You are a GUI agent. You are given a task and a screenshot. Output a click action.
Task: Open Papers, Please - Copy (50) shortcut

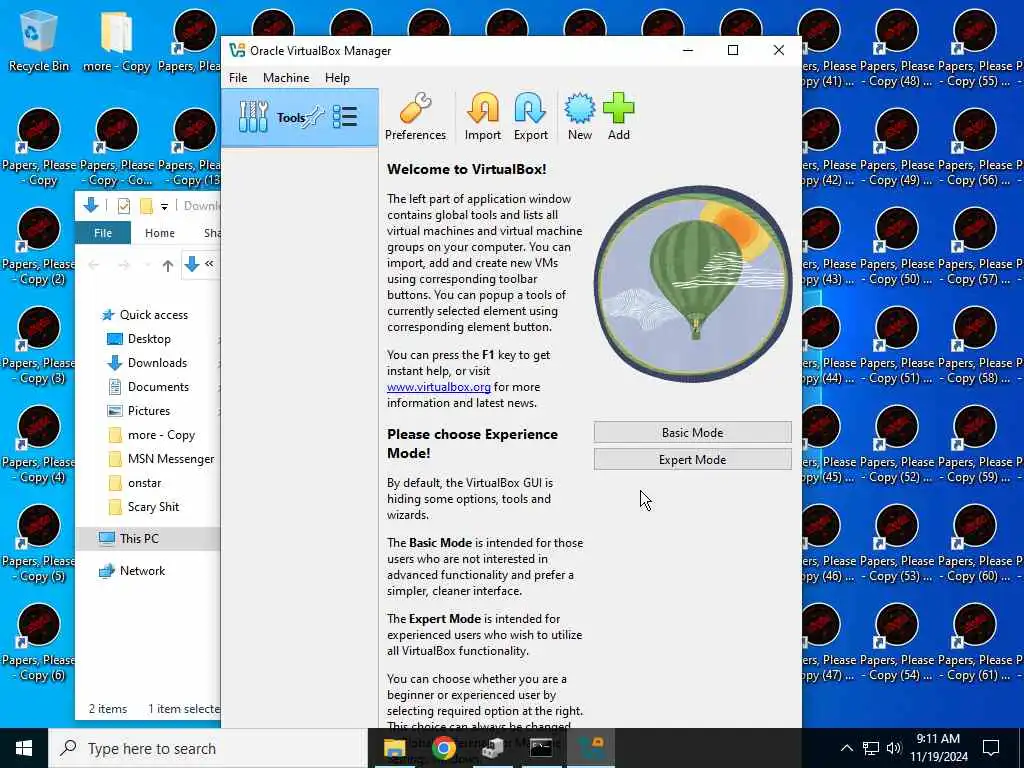click(897, 248)
